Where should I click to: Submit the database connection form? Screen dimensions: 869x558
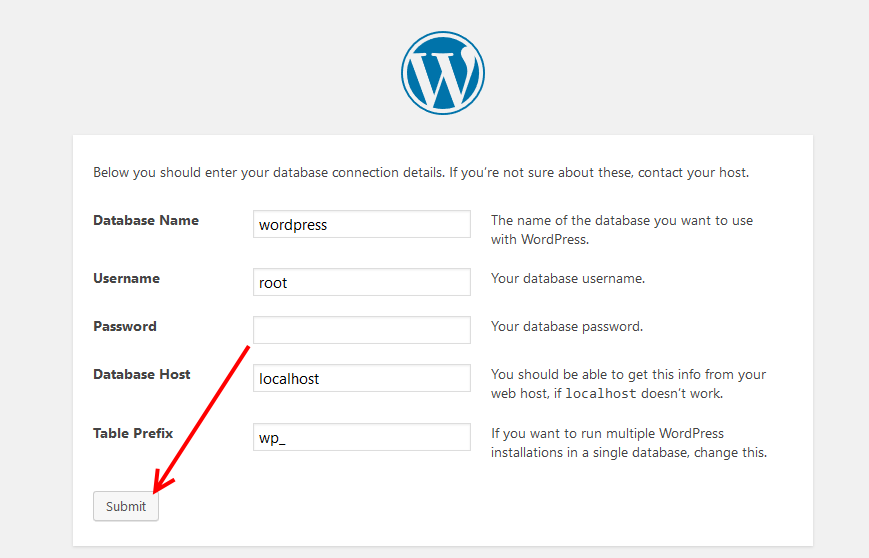click(126, 506)
